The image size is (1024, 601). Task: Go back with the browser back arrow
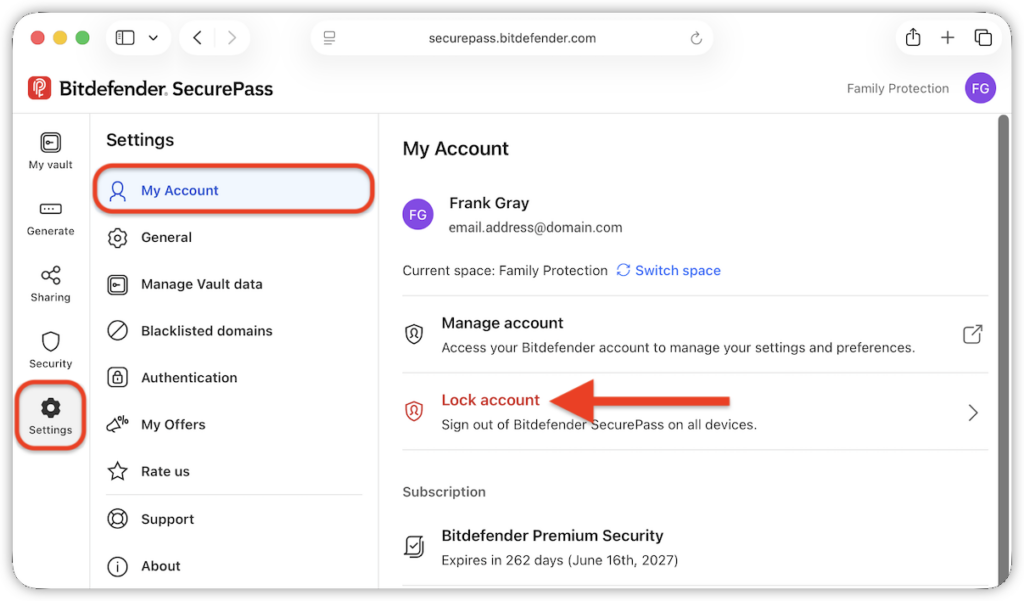pyautogui.click(x=197, y=38)
